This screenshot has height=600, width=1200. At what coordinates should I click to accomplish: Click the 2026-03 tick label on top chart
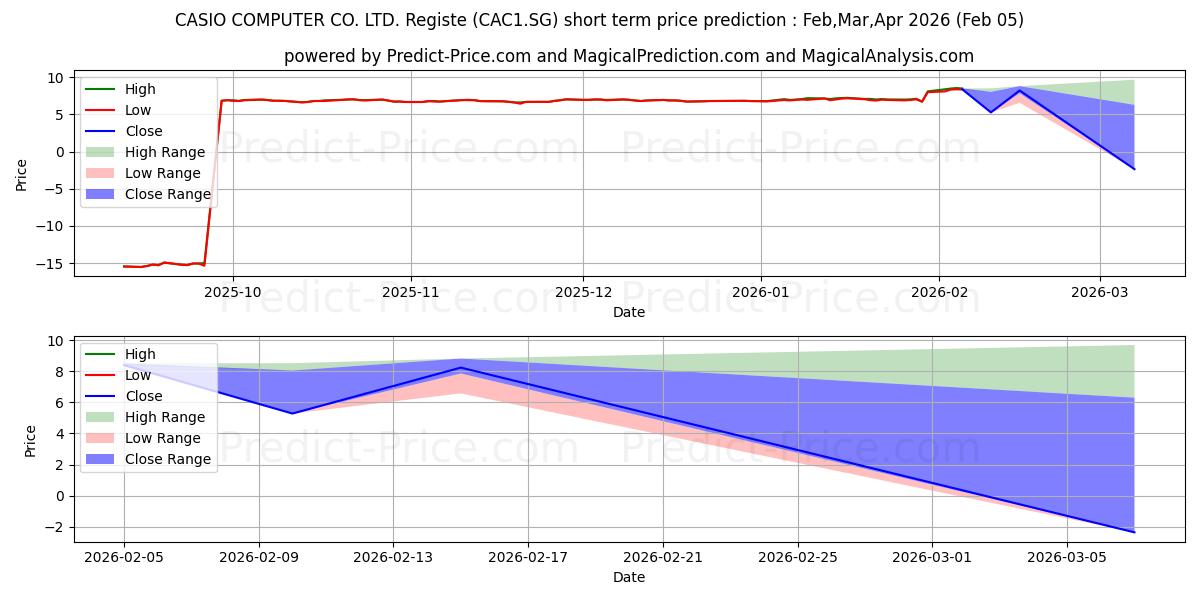1100,294
